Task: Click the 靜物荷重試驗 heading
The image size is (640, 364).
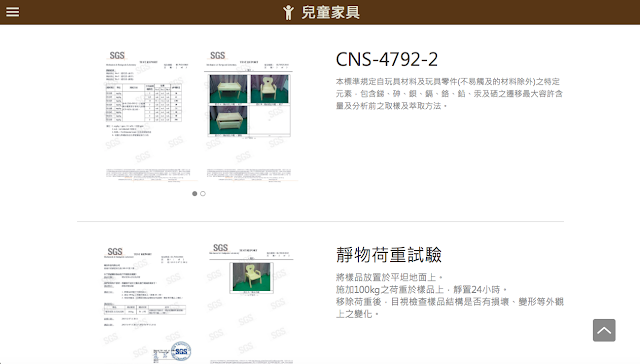Action: tap(389, 255)
